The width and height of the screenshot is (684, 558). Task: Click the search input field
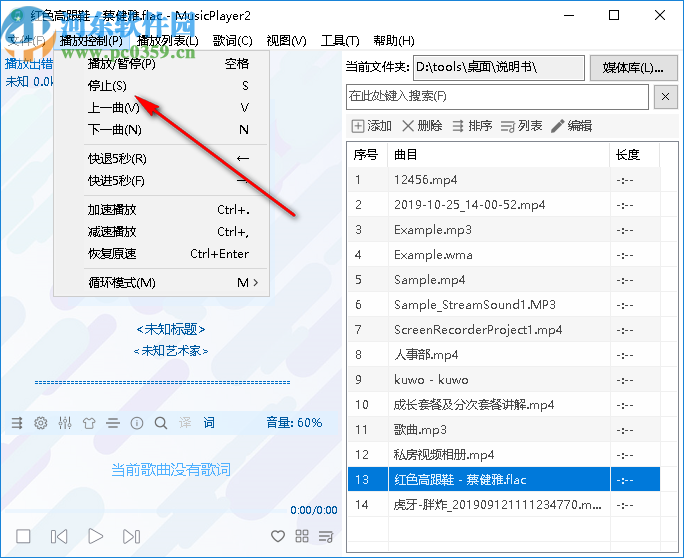click(497, 96)
